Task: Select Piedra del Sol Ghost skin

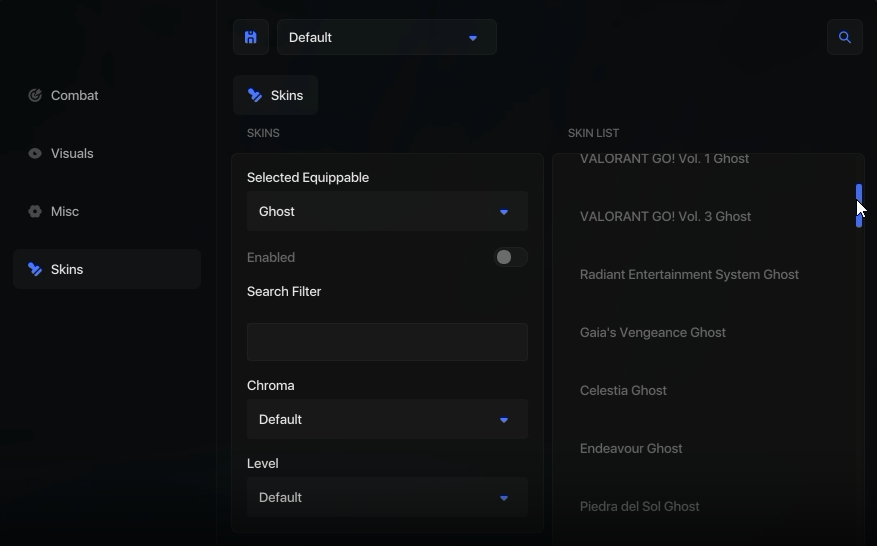Action: click(639, 506)
